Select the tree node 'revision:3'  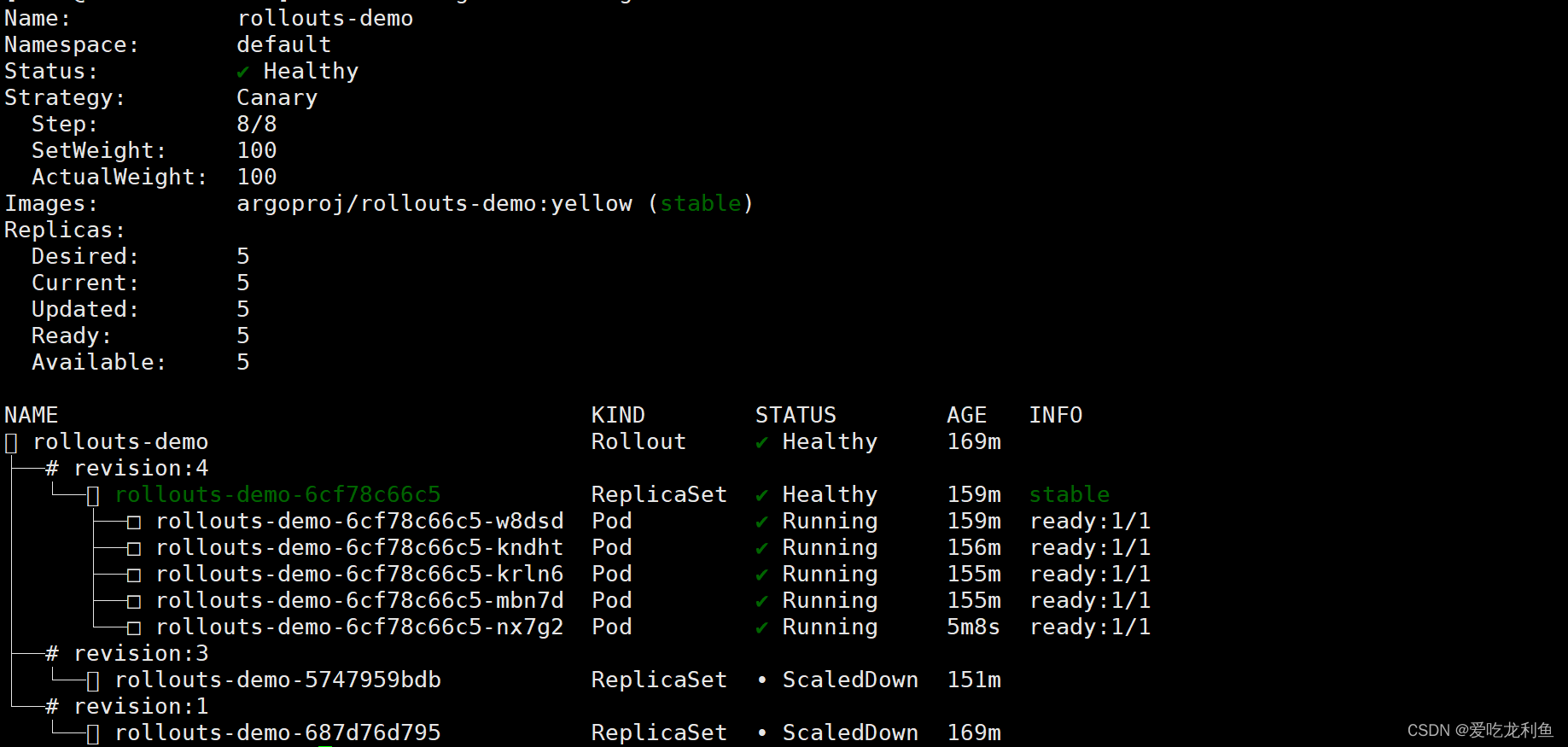coord(141,653)
